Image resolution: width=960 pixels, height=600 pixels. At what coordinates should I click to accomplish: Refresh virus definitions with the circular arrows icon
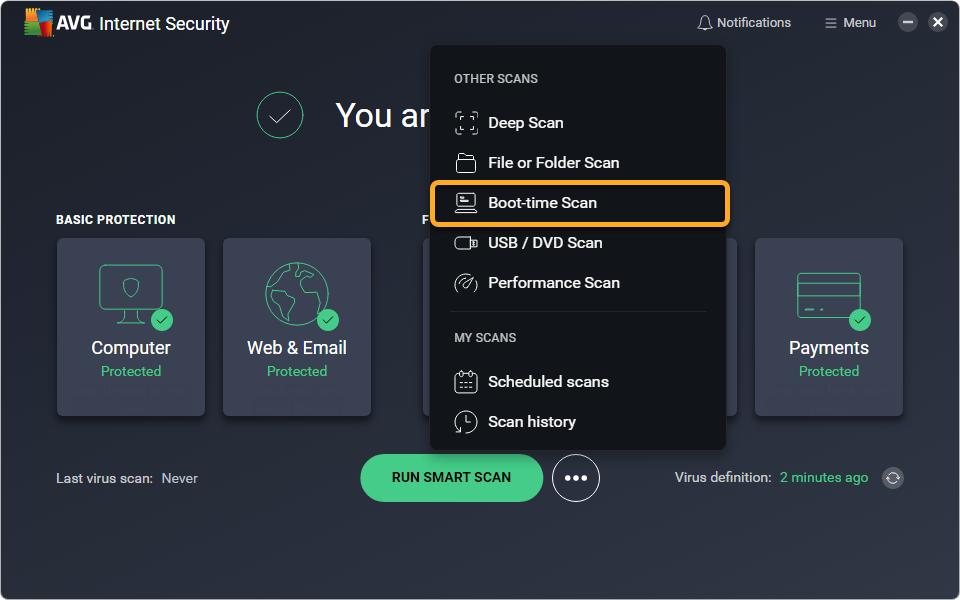[x=893, y=478]
